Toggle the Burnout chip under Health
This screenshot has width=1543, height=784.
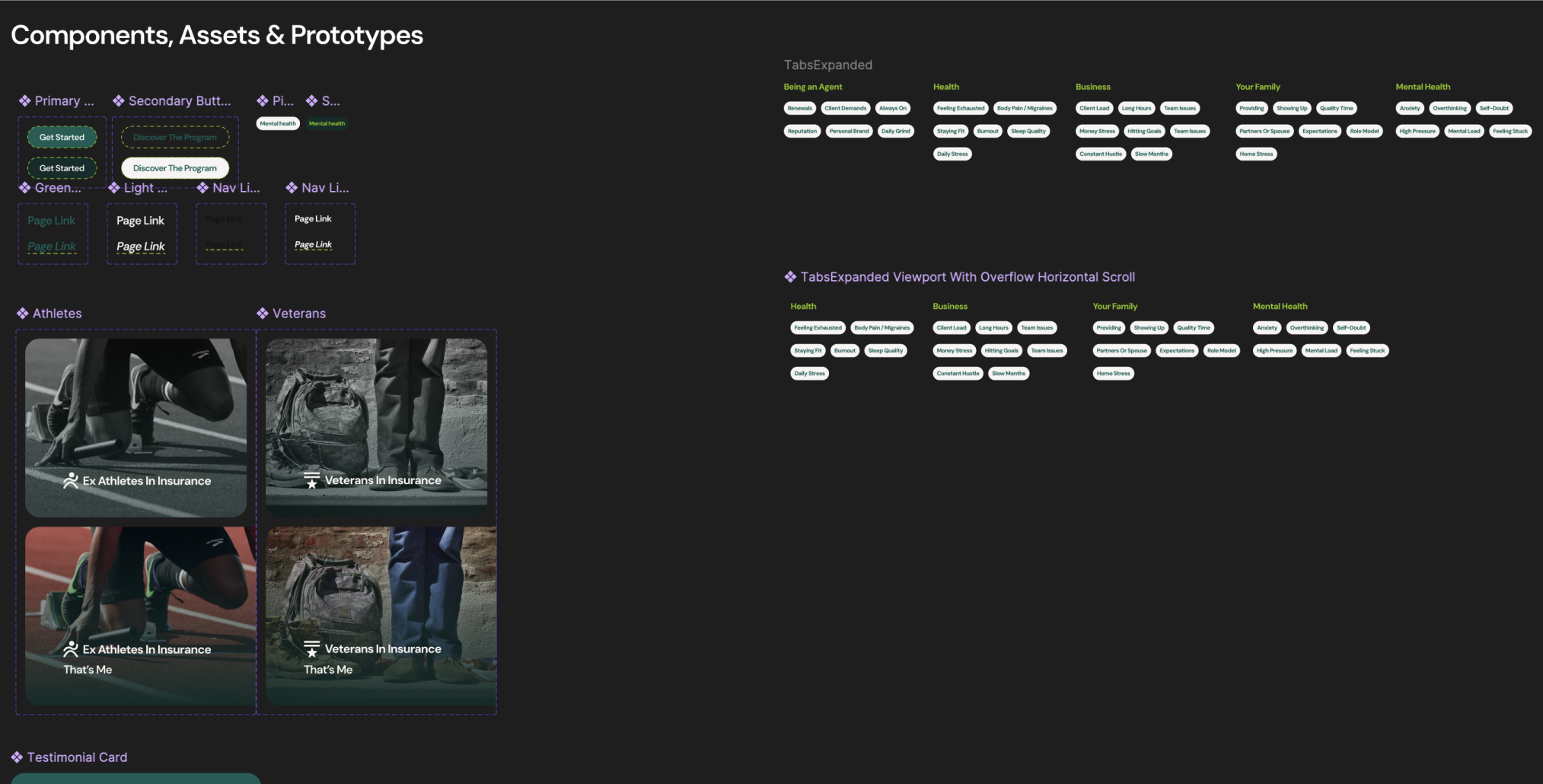[x=987, y=131]
